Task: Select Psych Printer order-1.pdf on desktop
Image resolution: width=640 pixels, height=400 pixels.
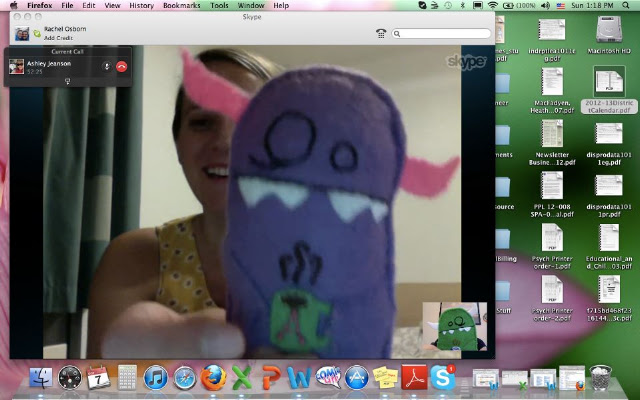Action: click(x=552, y=247)
